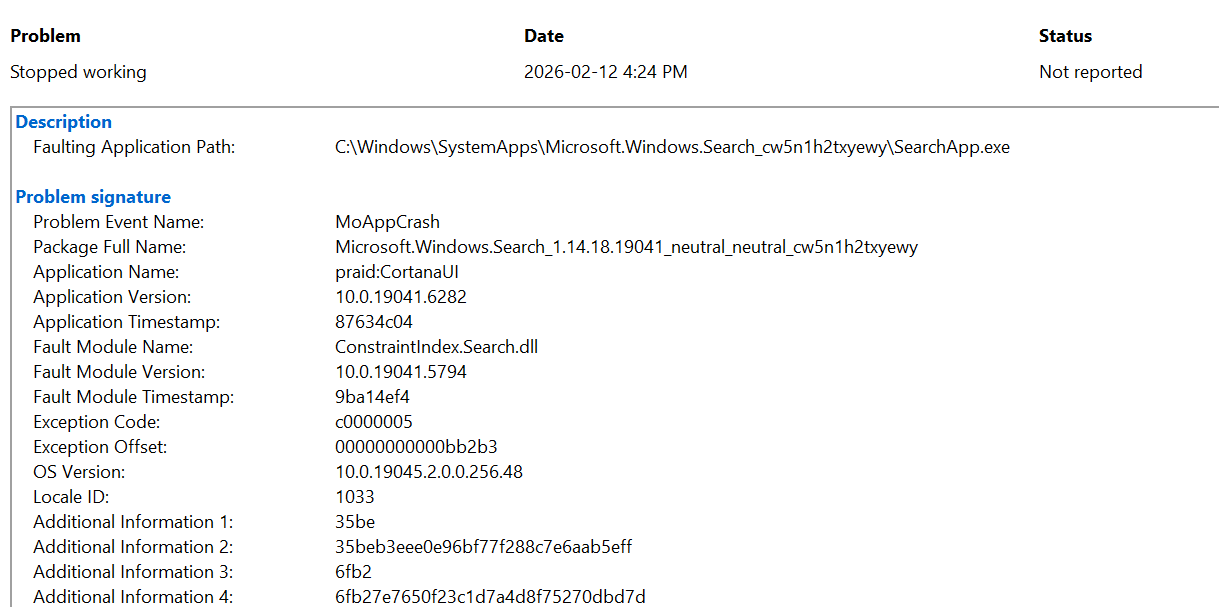1219x607 pixels.
Task: Click the Problem signature section heading
Action: pos(93,197)
